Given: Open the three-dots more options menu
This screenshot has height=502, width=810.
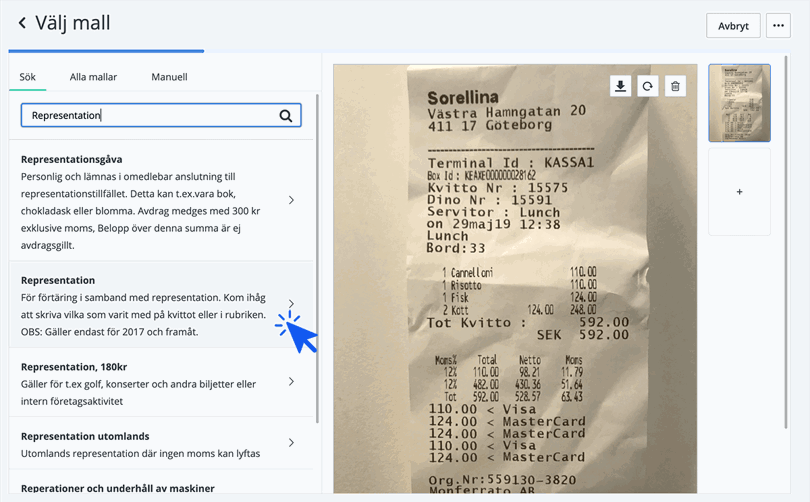Looking at the screenshot, I should coord(778,26).
